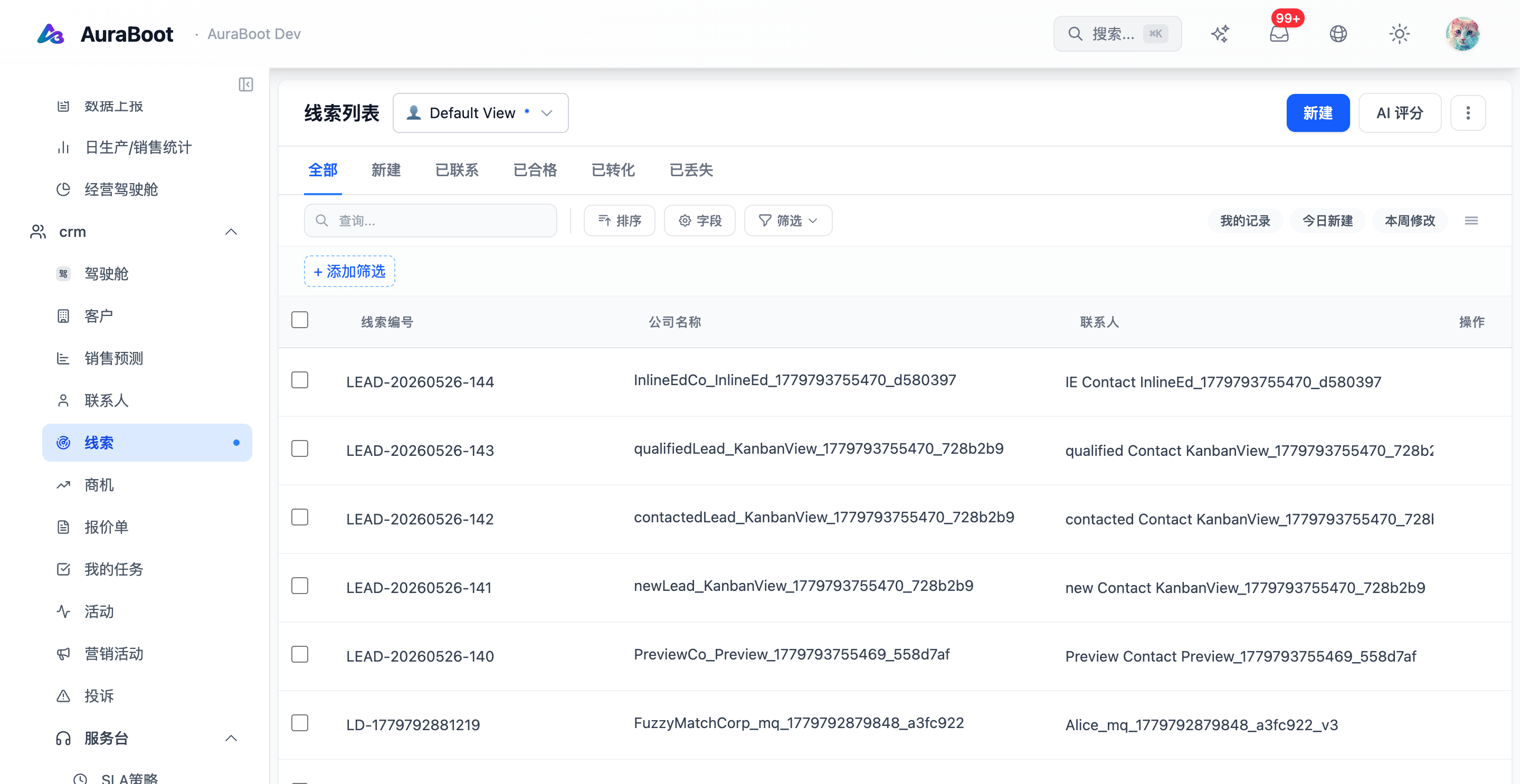Open 经营驾驶舱 in the sidebar
The height and width of the screenshot is (784, 1520).
147,189
